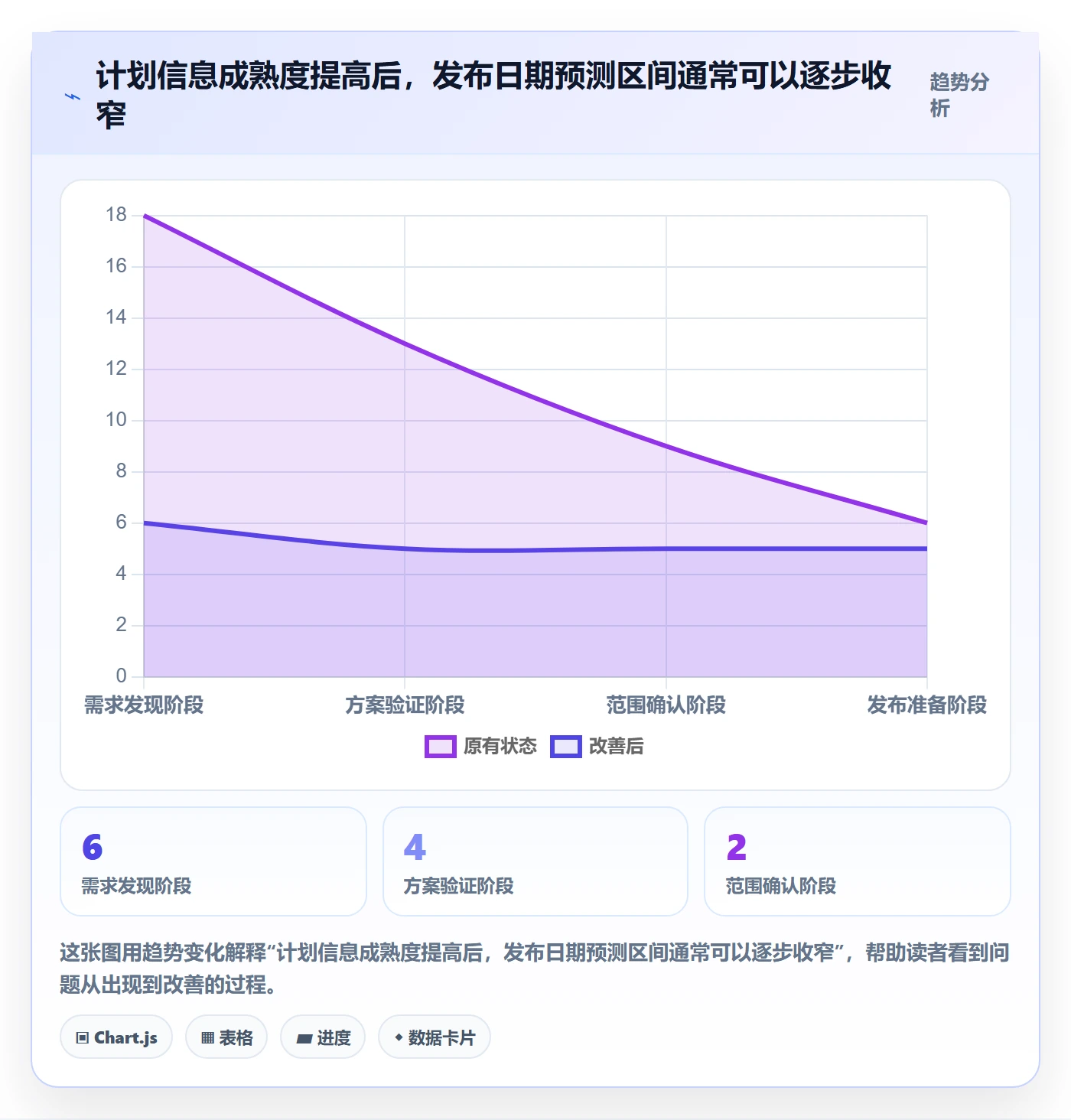Toggle the 原有状态 legend color box
Image resolution: width=1071 pixels, height=1120 pixels.
tap(440, 747)
